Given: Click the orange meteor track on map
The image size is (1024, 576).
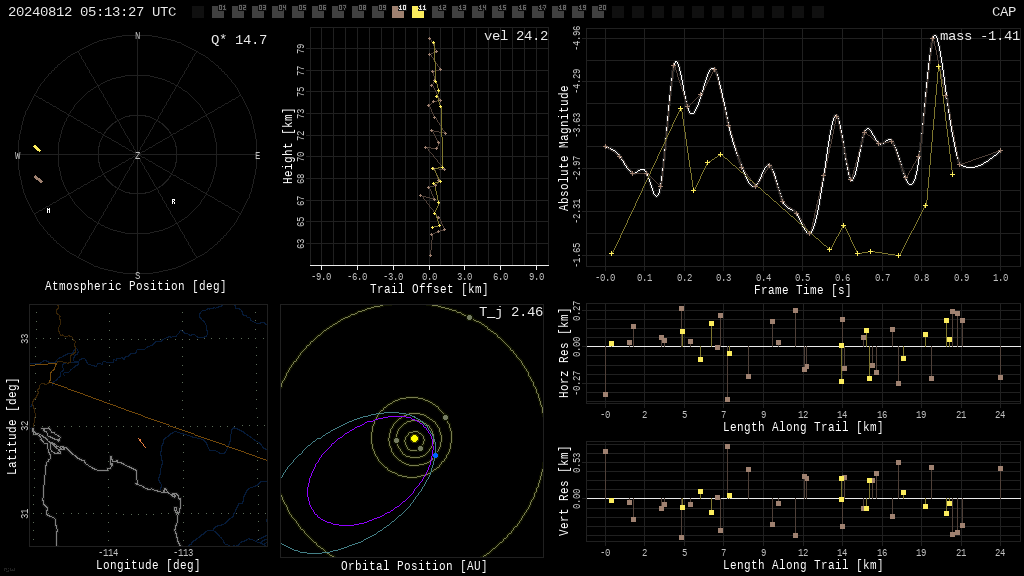Looking at the screenshot, I should 142,443.
